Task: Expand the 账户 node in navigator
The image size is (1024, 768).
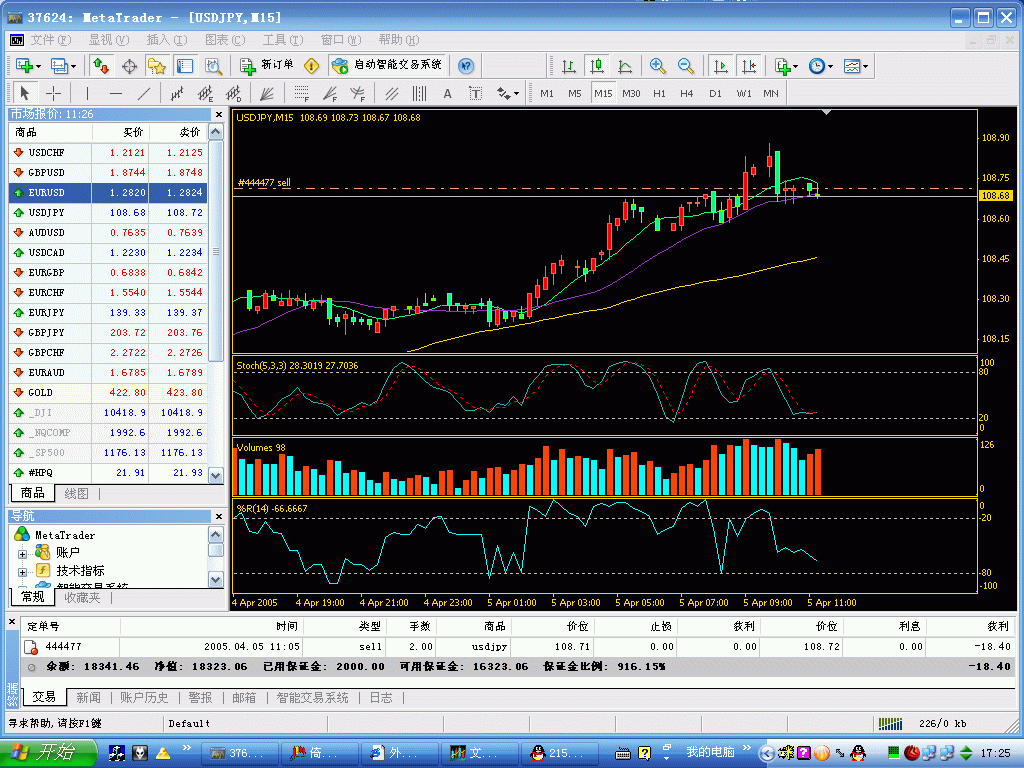Action: 22,553
